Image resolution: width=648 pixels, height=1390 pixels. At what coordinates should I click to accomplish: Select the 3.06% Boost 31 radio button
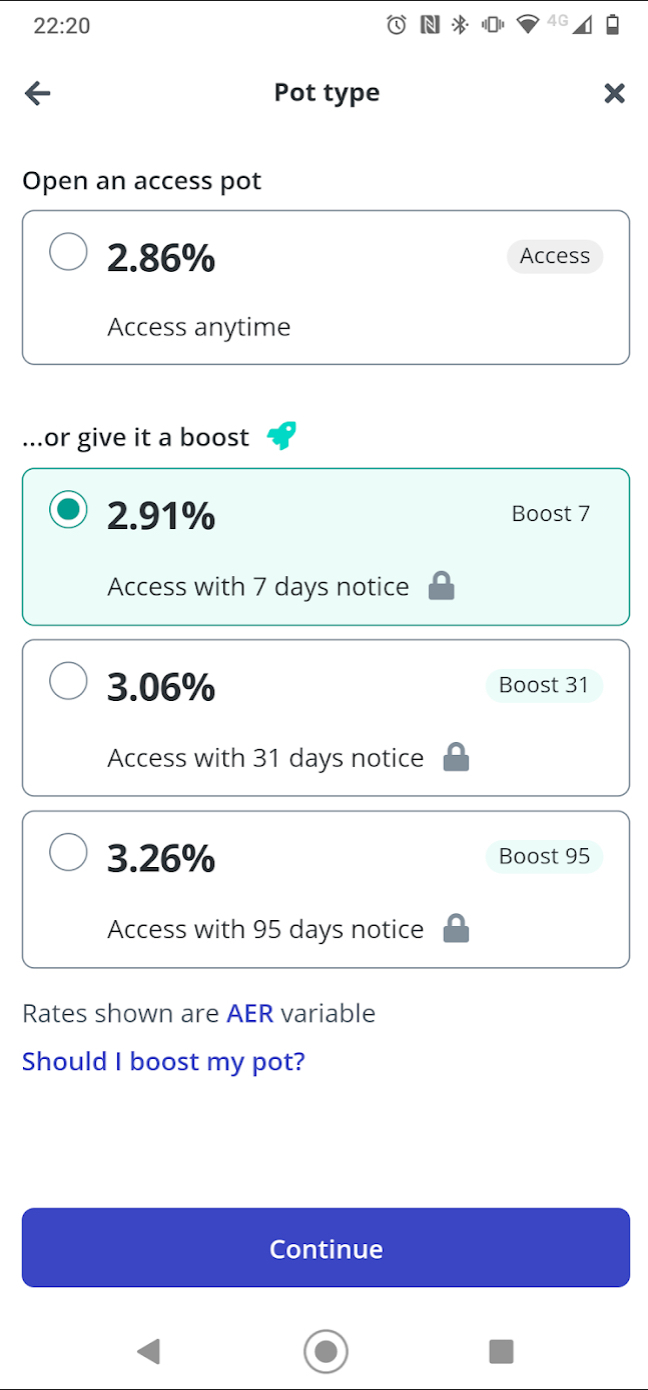tap(68, 682)
